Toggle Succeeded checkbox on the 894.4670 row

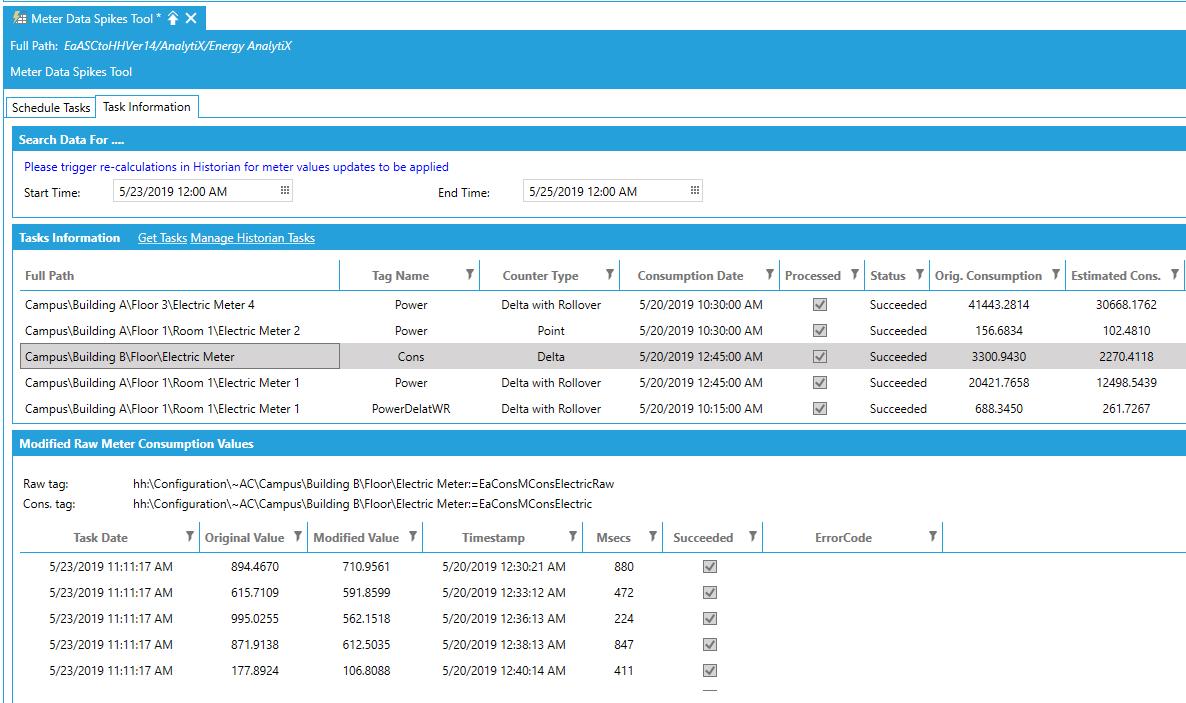click(x=710, y=566)
